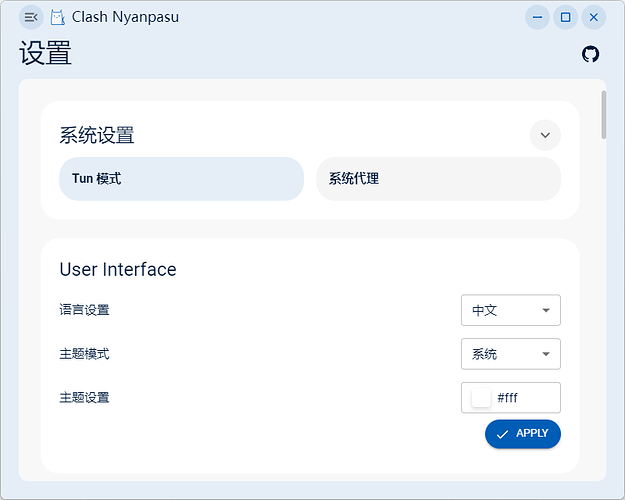Expand the 系统设置 section chevron
This screenshot has width=625, height=500.
coord(545,135)
